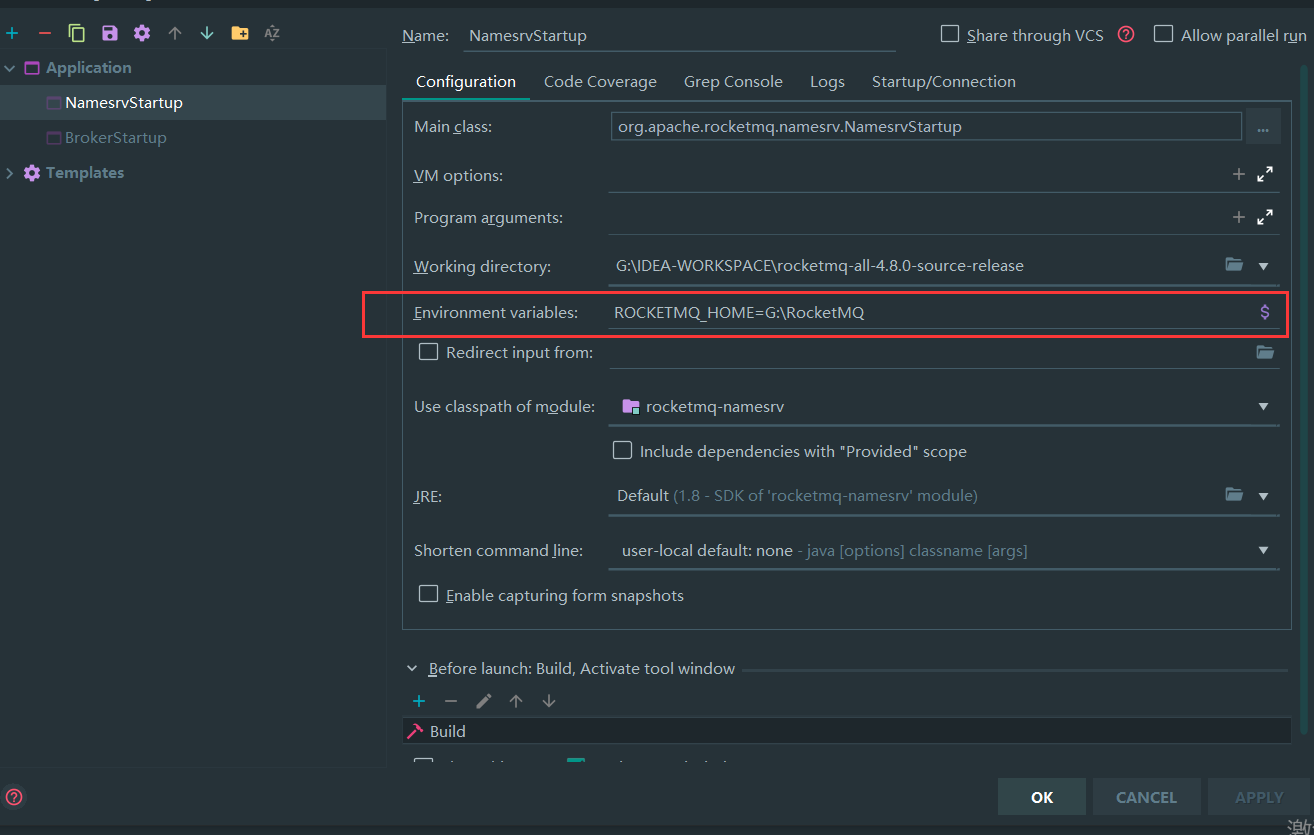Sort configurations alphabetically
This screenshot has width=1314, height=835.
(272, 33)
